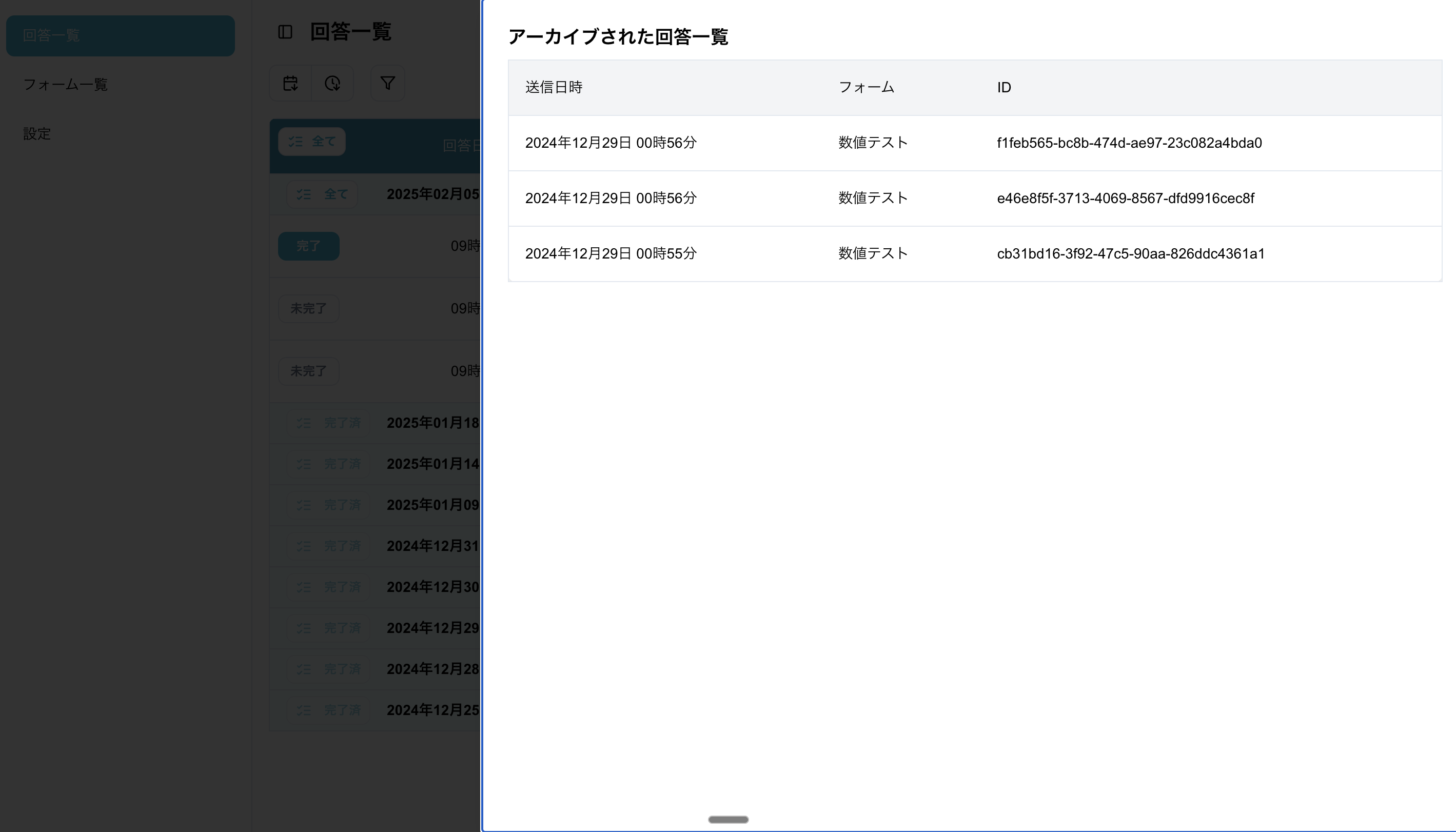Click the 全て checklist button in header

(312, 142)
